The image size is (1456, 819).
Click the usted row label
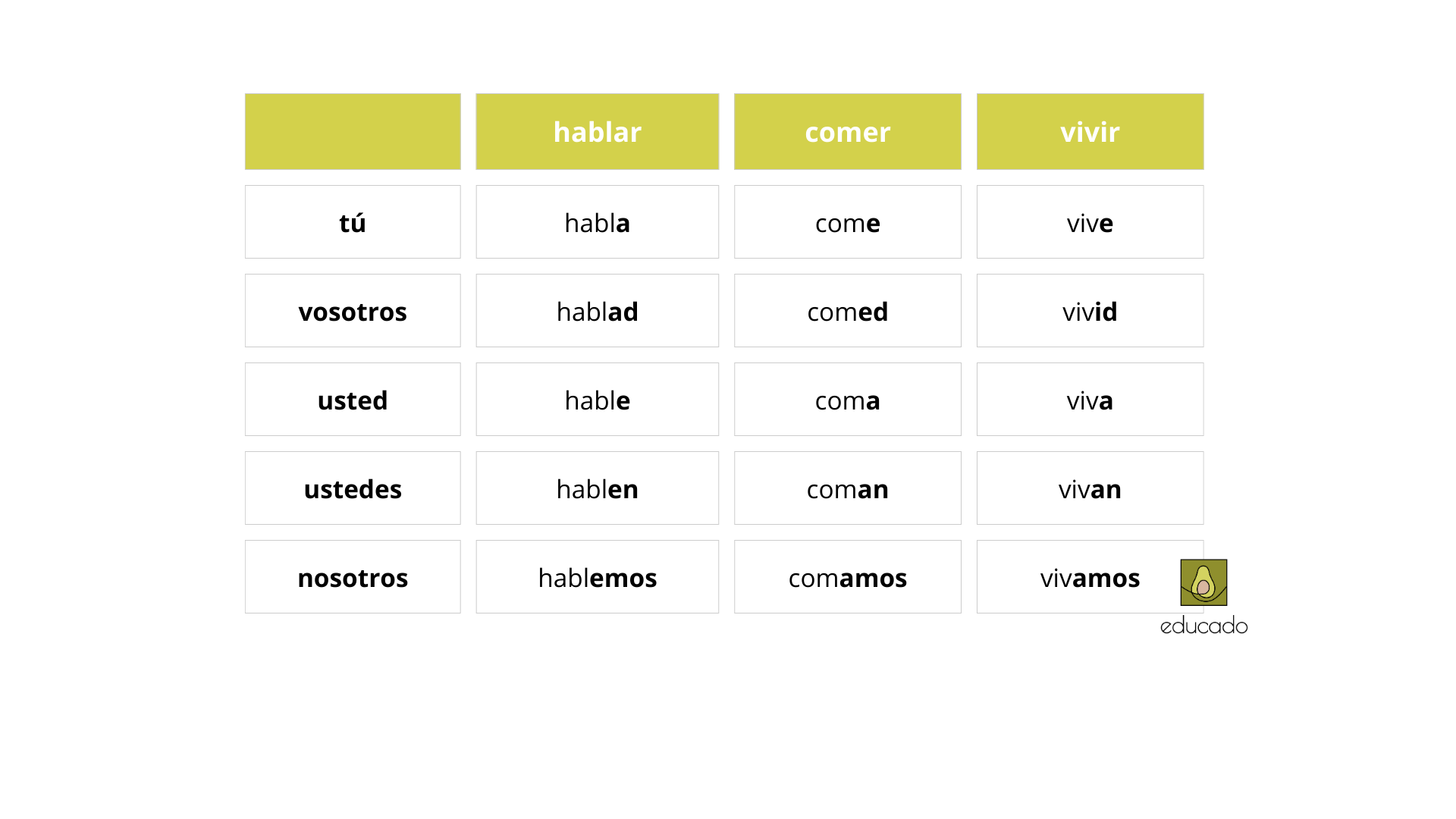353,400
